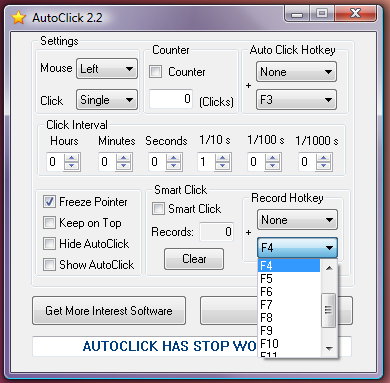Increase the 1/100 s spinner up arrow
Viewport: 390px width, 383px height.
coord(273,158)
